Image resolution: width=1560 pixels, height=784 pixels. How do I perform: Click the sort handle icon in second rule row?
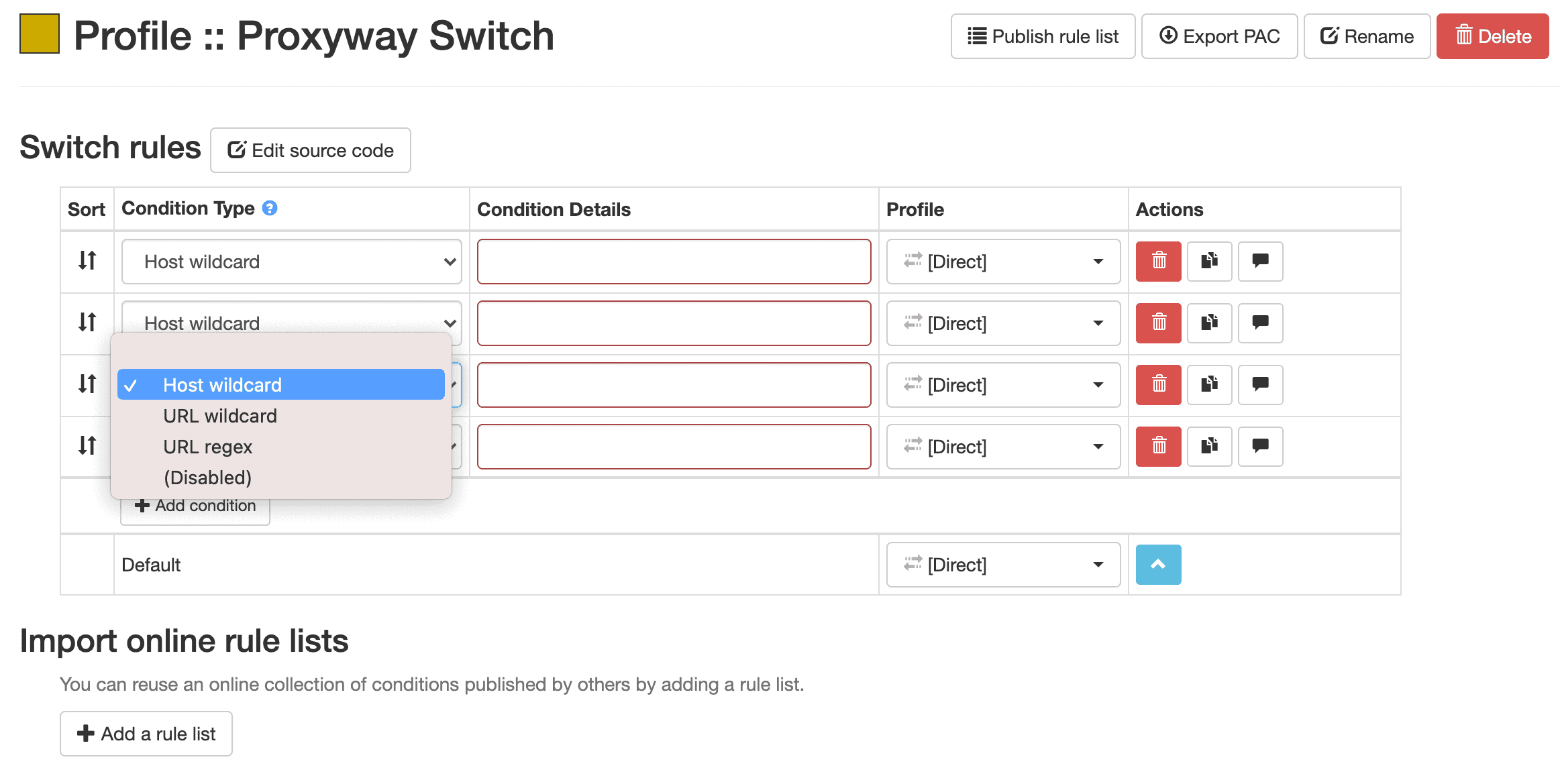[87, 322]
